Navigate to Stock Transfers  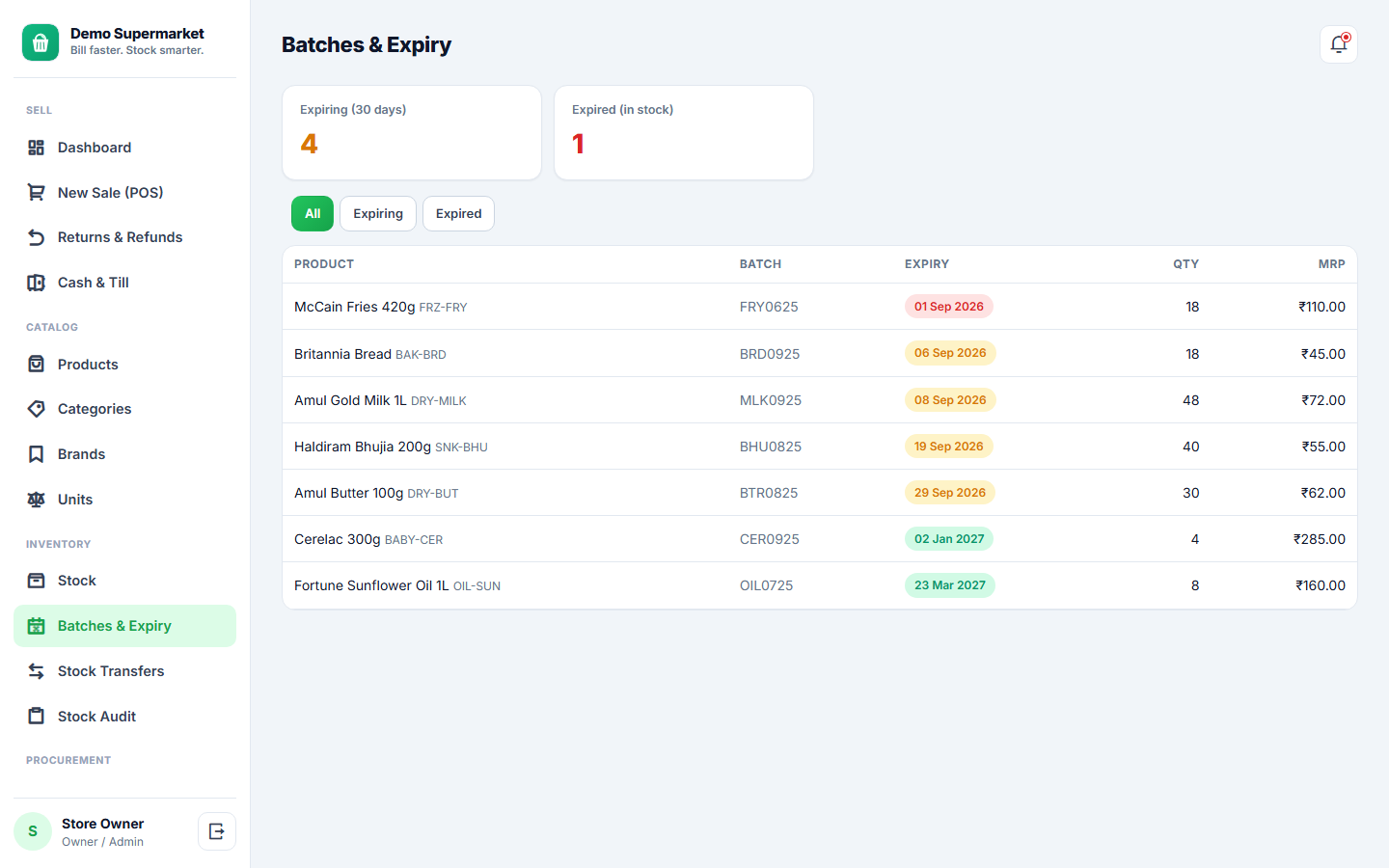click(124, 671)
